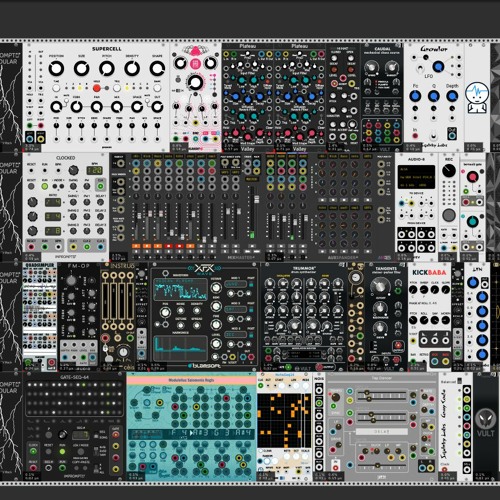The image size is (500, 500).
Task: Click the green GATE jack on FM-OP
Action: tap(83, 358)
